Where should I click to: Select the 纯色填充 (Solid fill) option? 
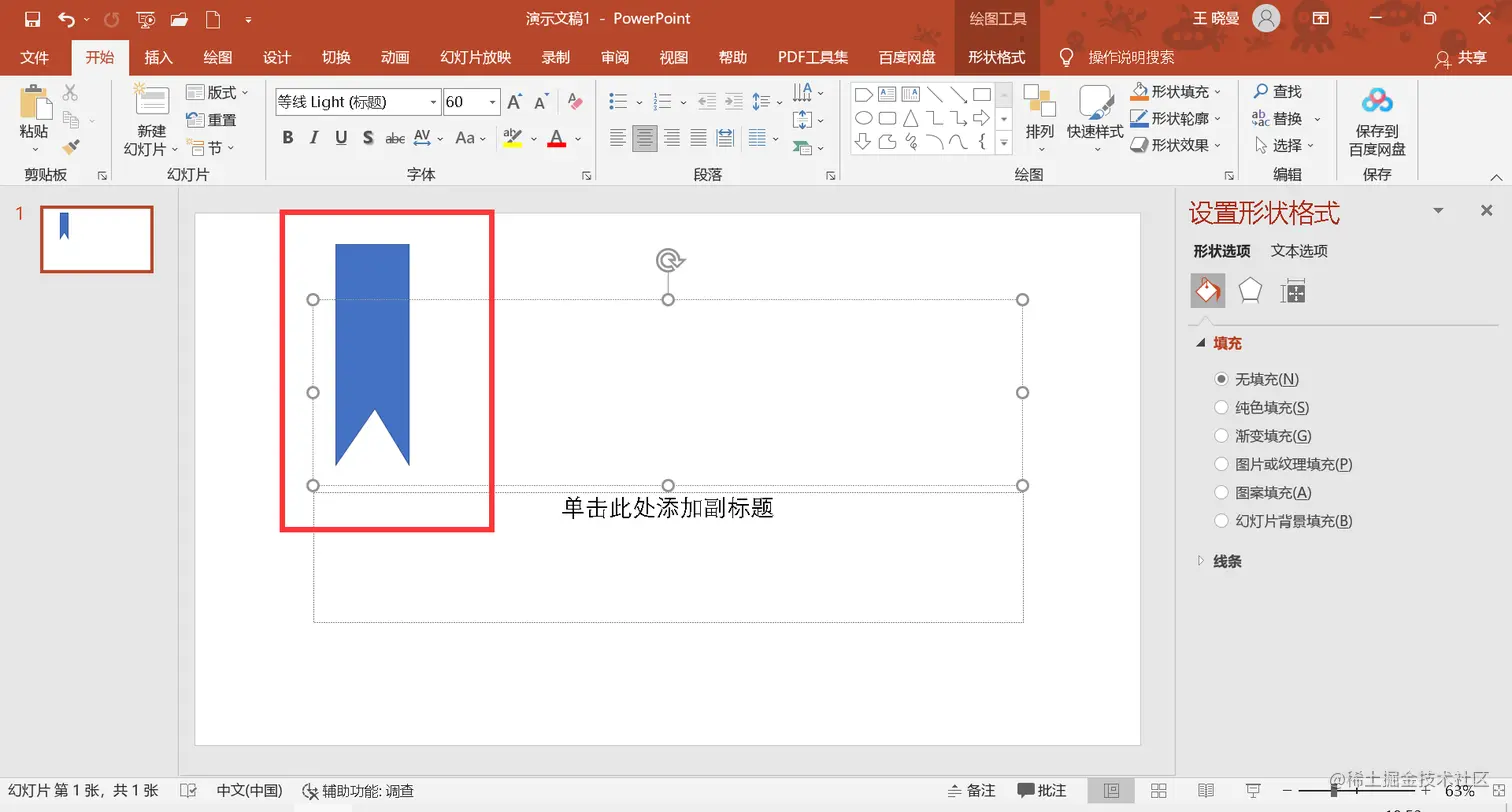pos(1221,408)
